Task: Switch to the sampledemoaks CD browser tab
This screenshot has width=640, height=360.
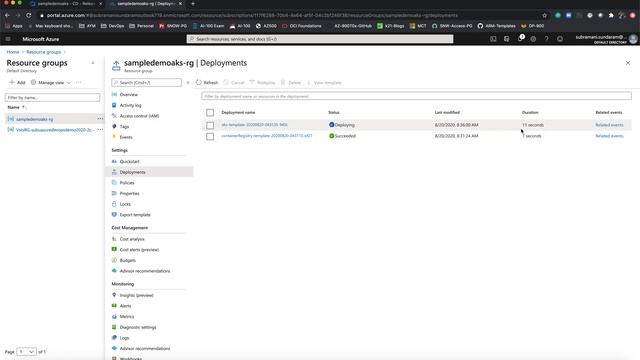Action: click(x=65, y=4)
